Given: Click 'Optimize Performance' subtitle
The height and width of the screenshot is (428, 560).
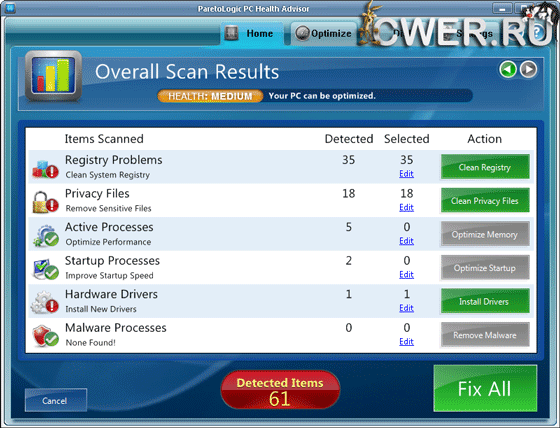Looking at the screenshot, I should pyautogui.click(x=108, y=242).
